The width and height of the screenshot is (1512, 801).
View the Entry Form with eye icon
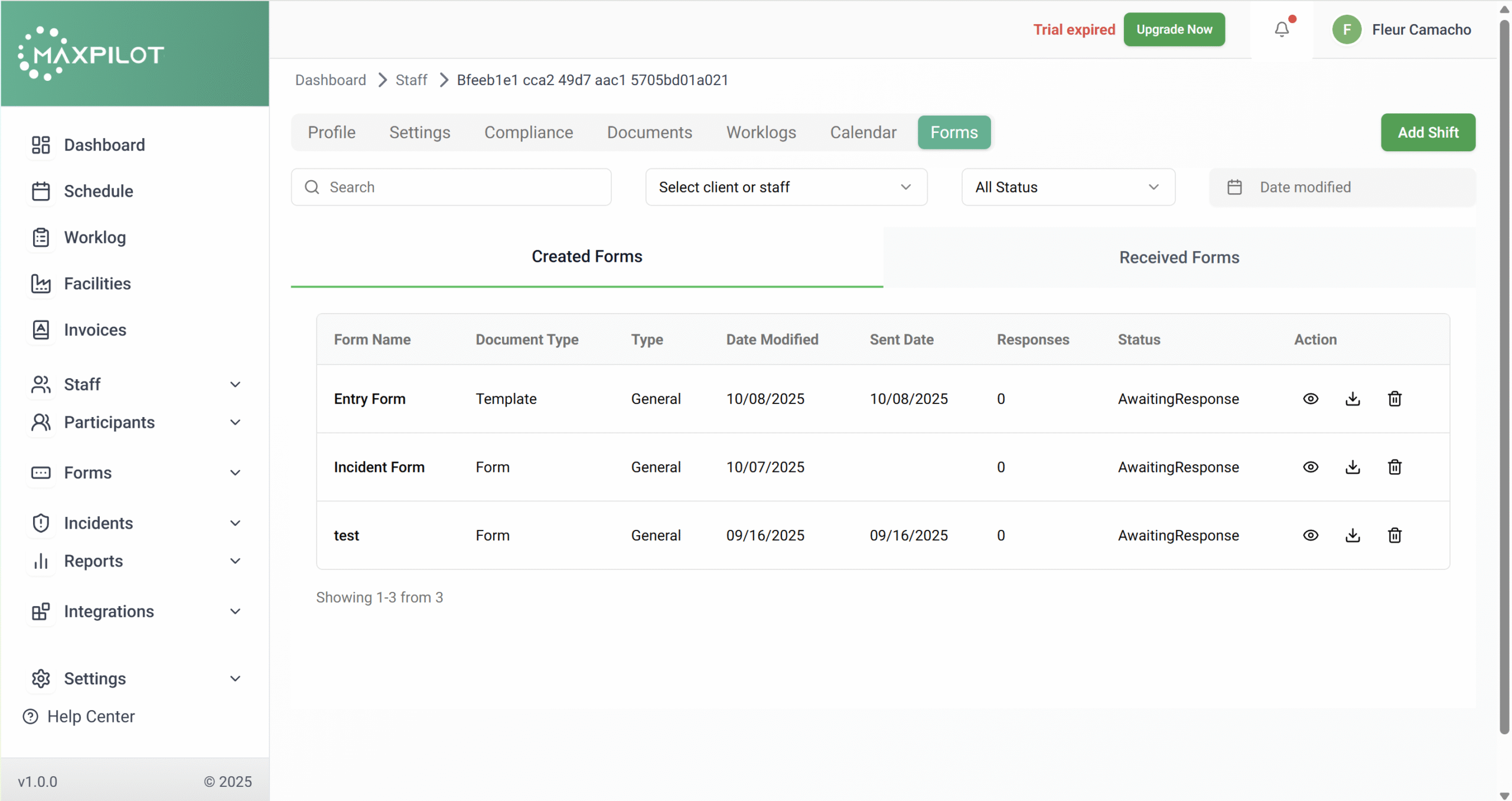pyautogui.click(x=1311, y=399)
